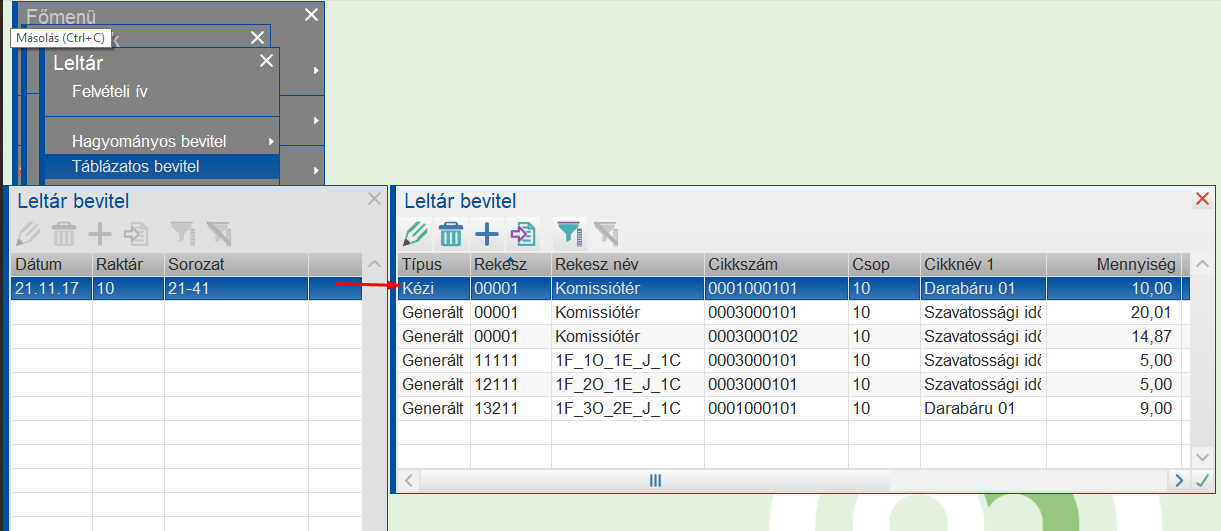The image size is (1221, 531).
Task: Click the Rekesz cell 13211
Action: 511,408
